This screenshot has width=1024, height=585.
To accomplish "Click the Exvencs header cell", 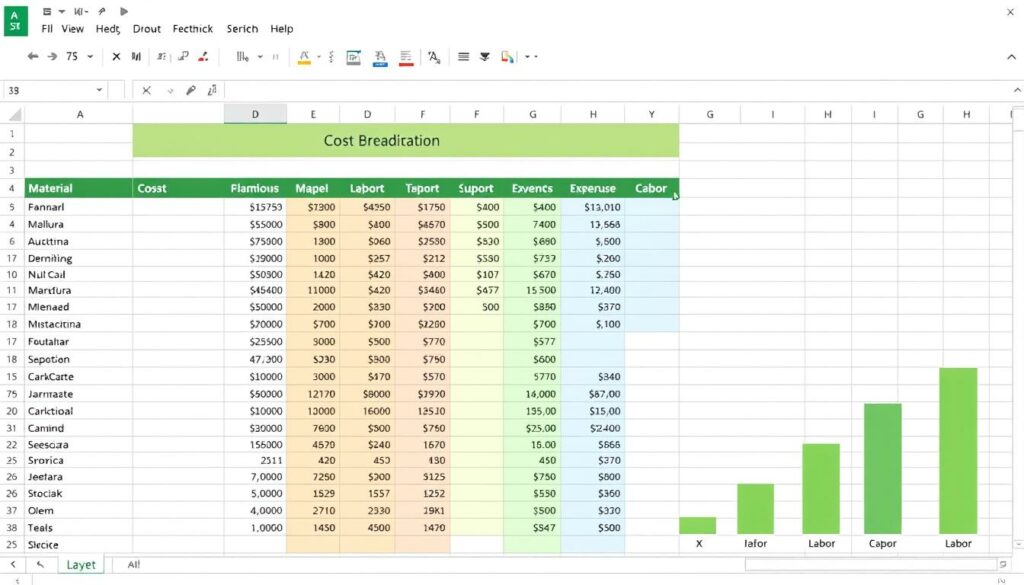I will [532, 188].
